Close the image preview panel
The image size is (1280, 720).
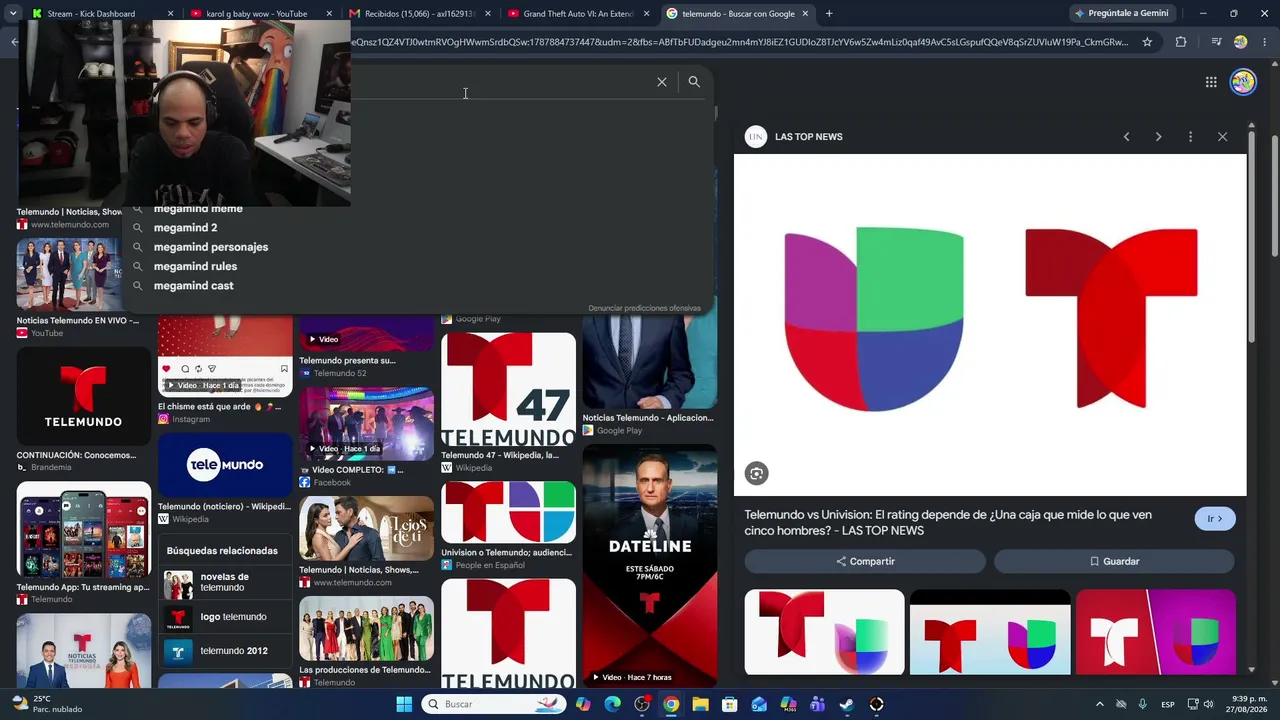1222,137
